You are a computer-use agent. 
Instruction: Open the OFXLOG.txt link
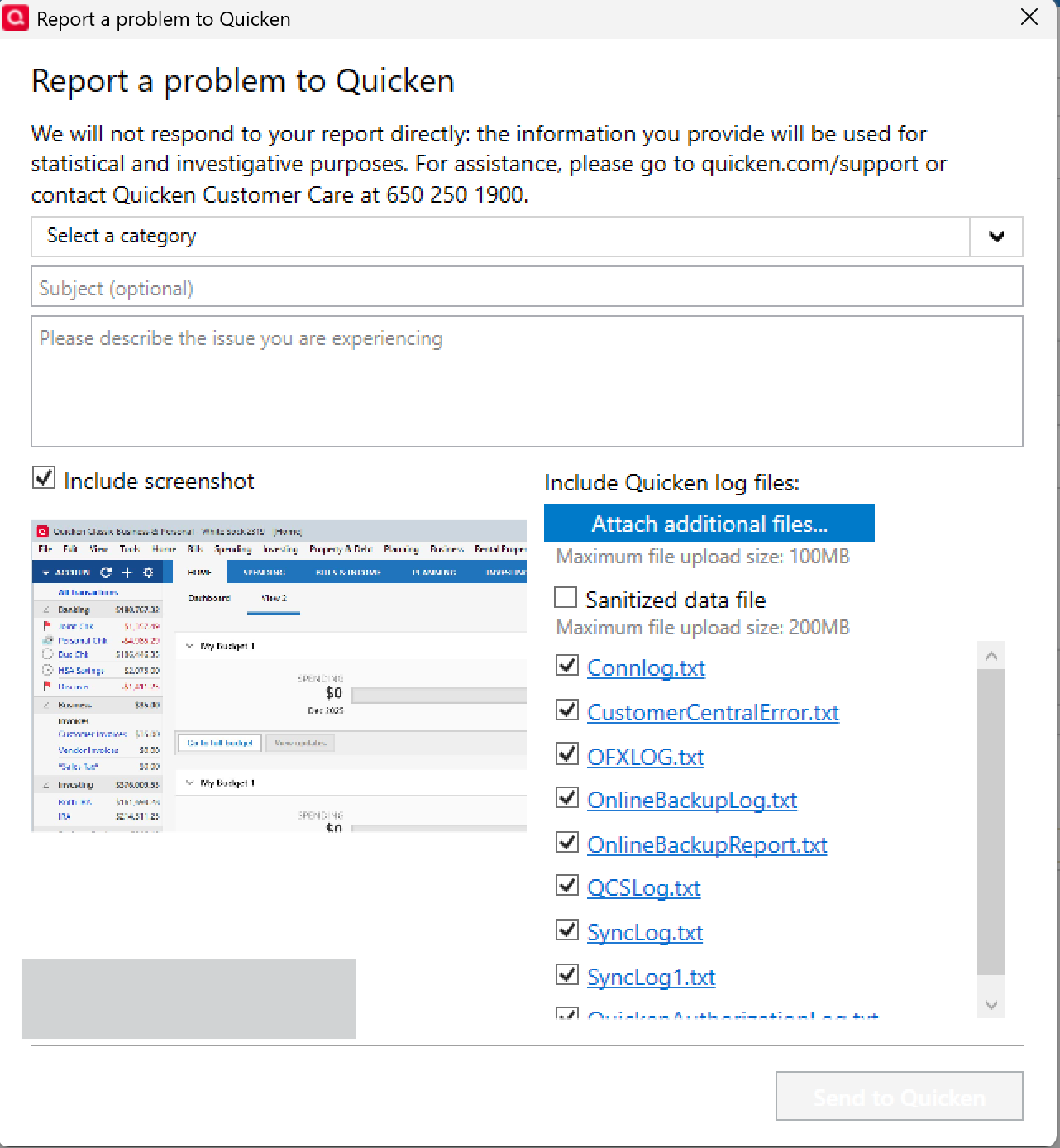[646, 757]
